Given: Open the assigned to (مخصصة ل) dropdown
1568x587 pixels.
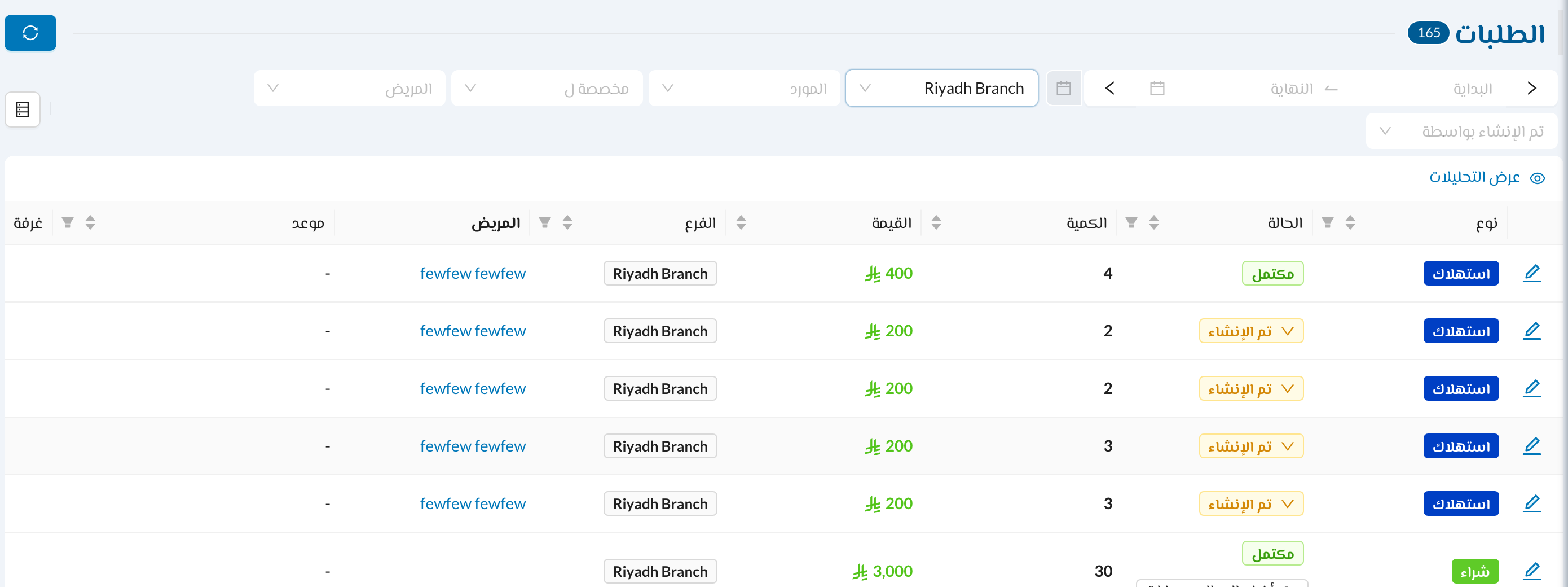Looking at the screenshot, I should pos(547,88).
